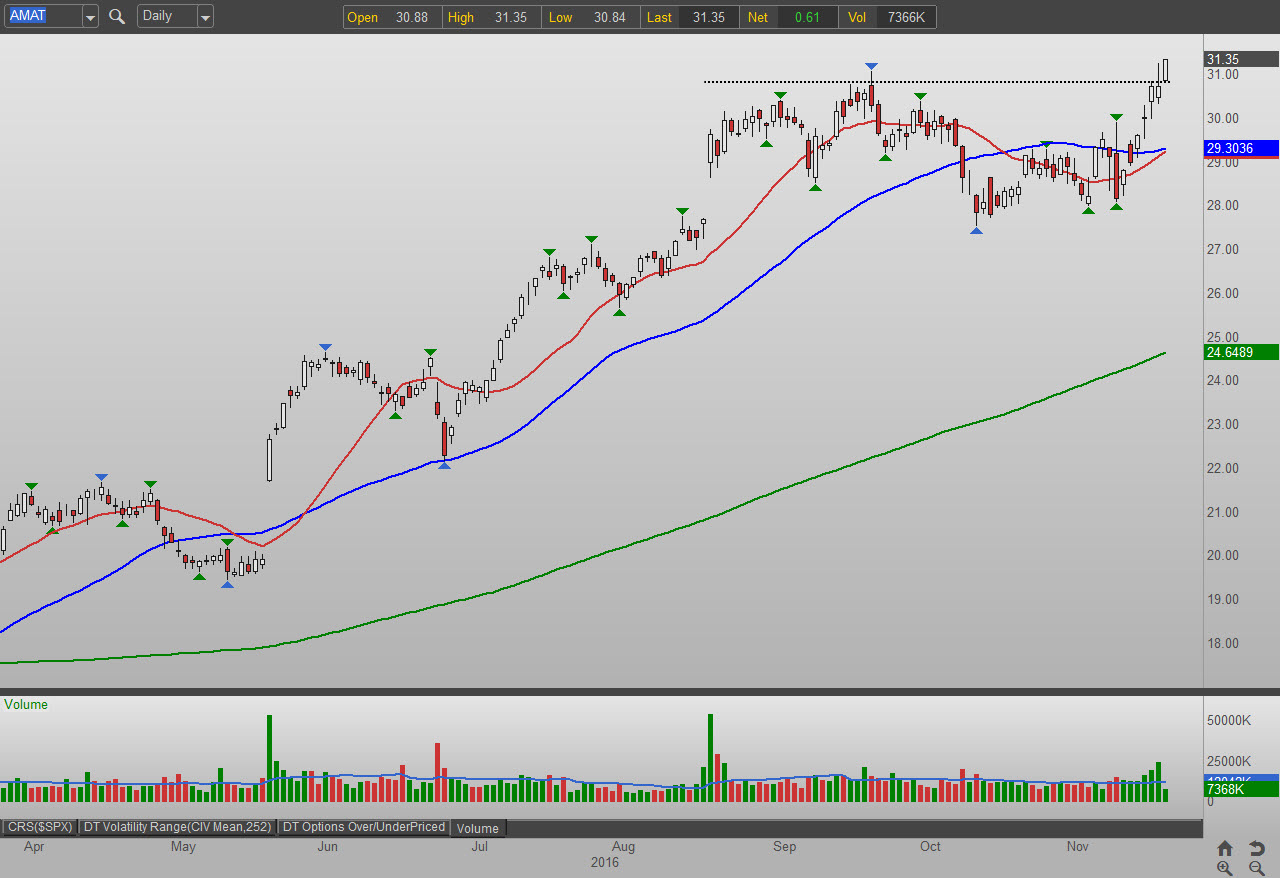1280x878 pixels.
Task: Select the Volume tab
Action: click(478, 828)
